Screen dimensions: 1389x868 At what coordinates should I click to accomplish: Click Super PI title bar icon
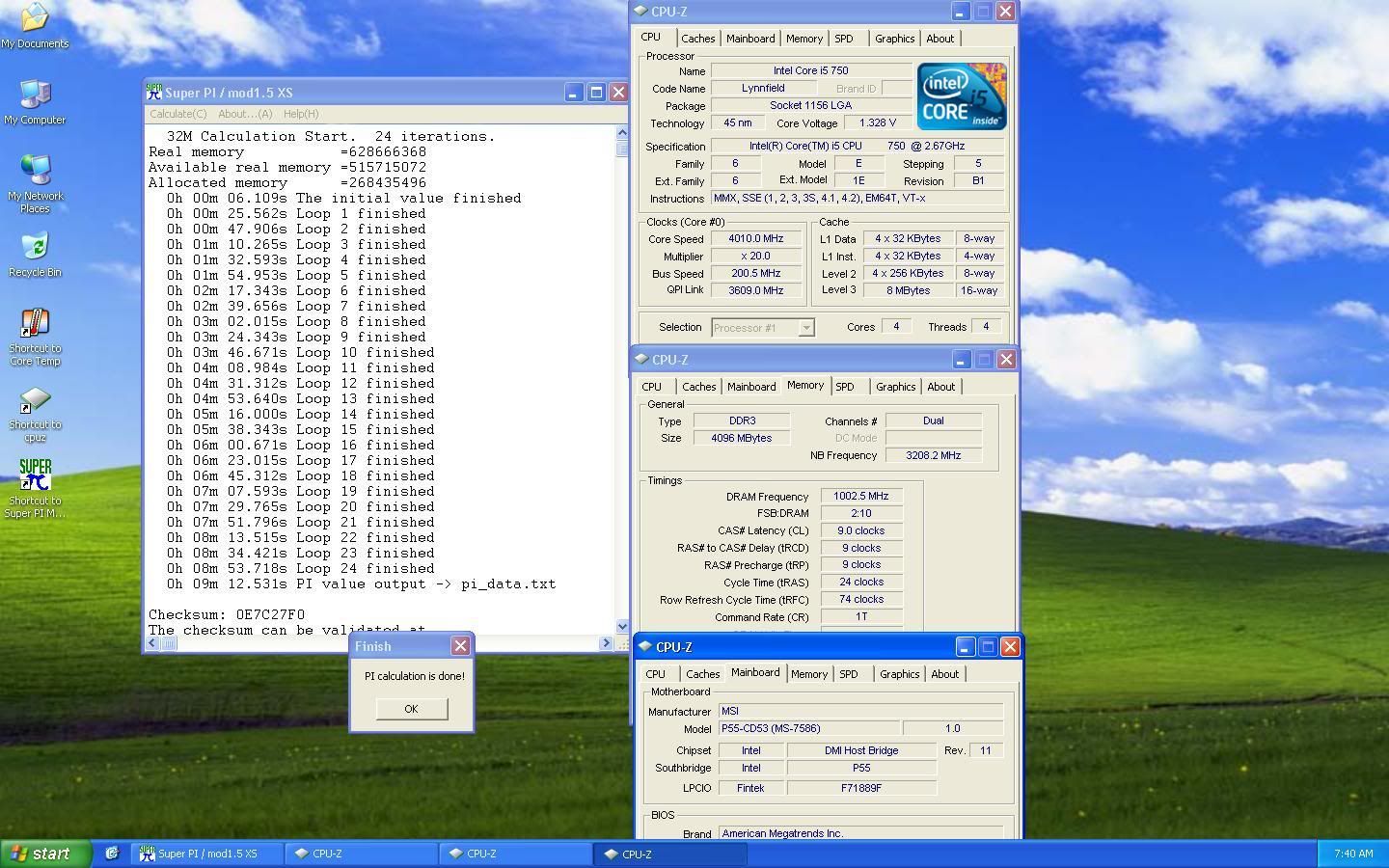click(x=154, y=93)
